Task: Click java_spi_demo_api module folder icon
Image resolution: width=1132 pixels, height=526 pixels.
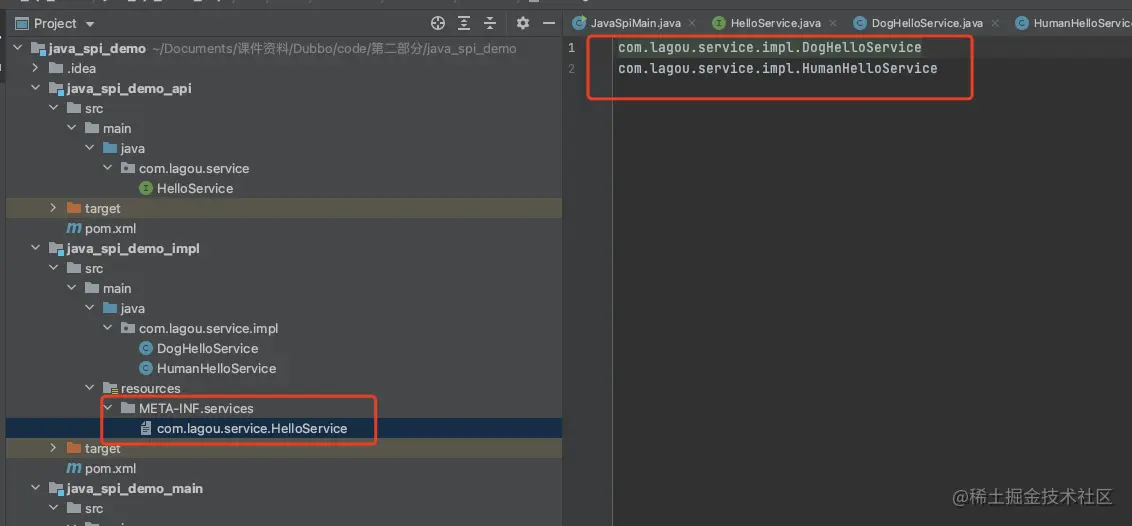Action: coord(56,89)
